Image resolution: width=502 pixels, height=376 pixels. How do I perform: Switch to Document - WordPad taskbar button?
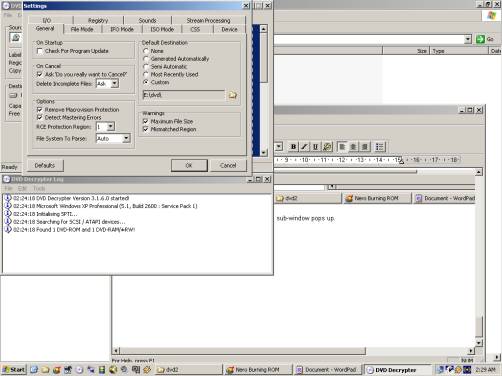pyautogui.click(x=327, y=370)
